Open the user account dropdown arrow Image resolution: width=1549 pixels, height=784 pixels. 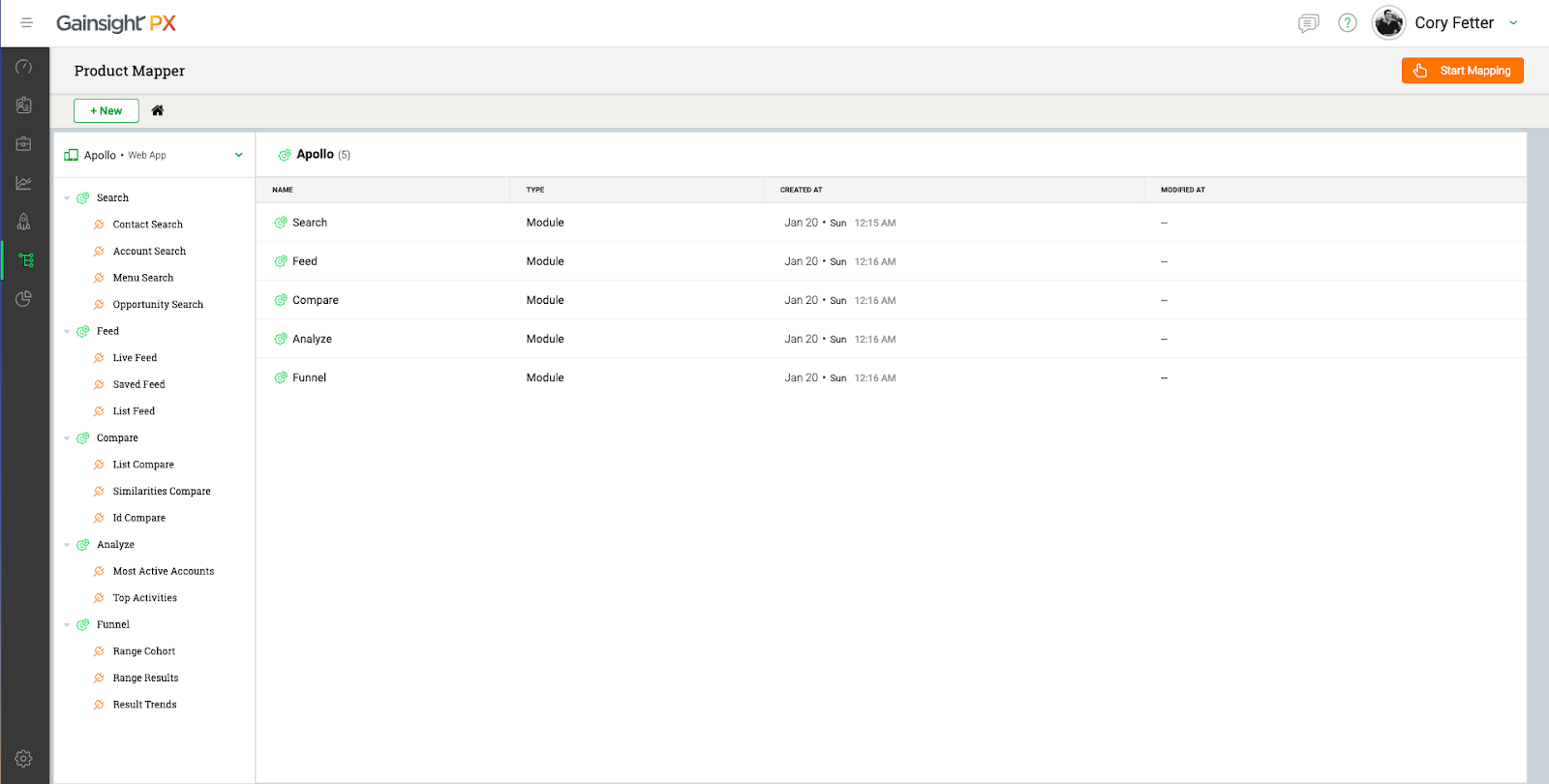1513,23
